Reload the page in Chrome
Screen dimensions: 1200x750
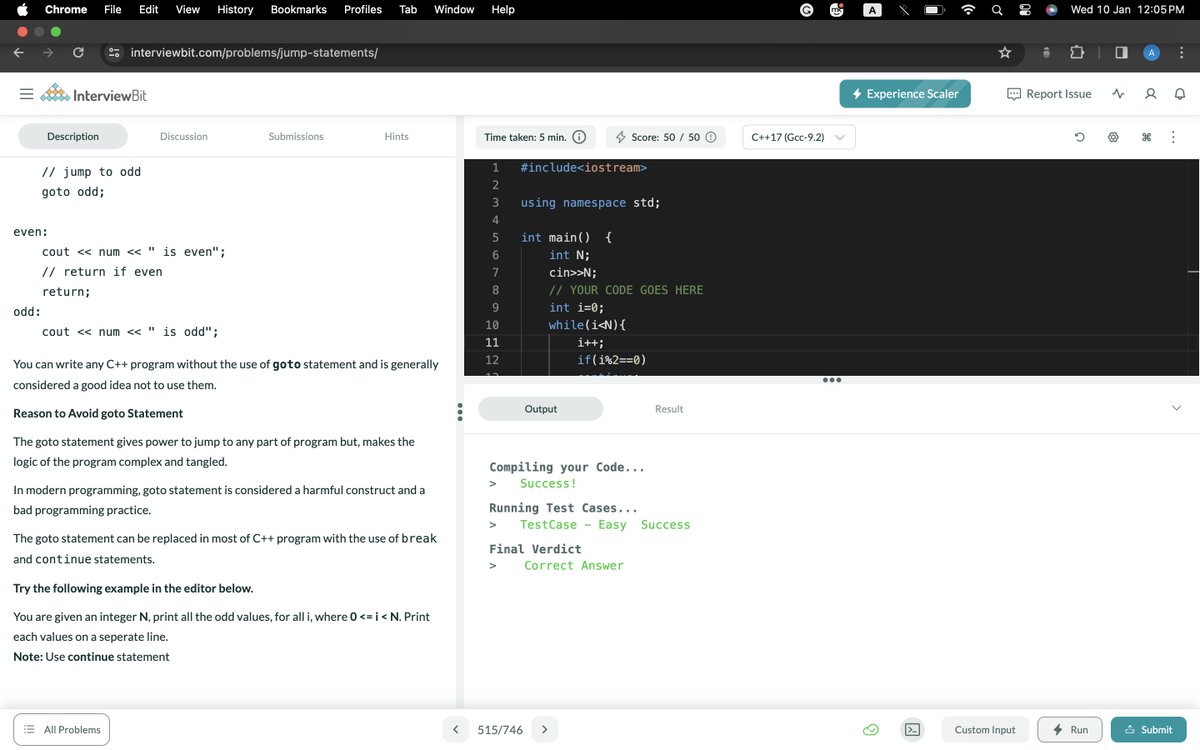click(x=78, y=52)
